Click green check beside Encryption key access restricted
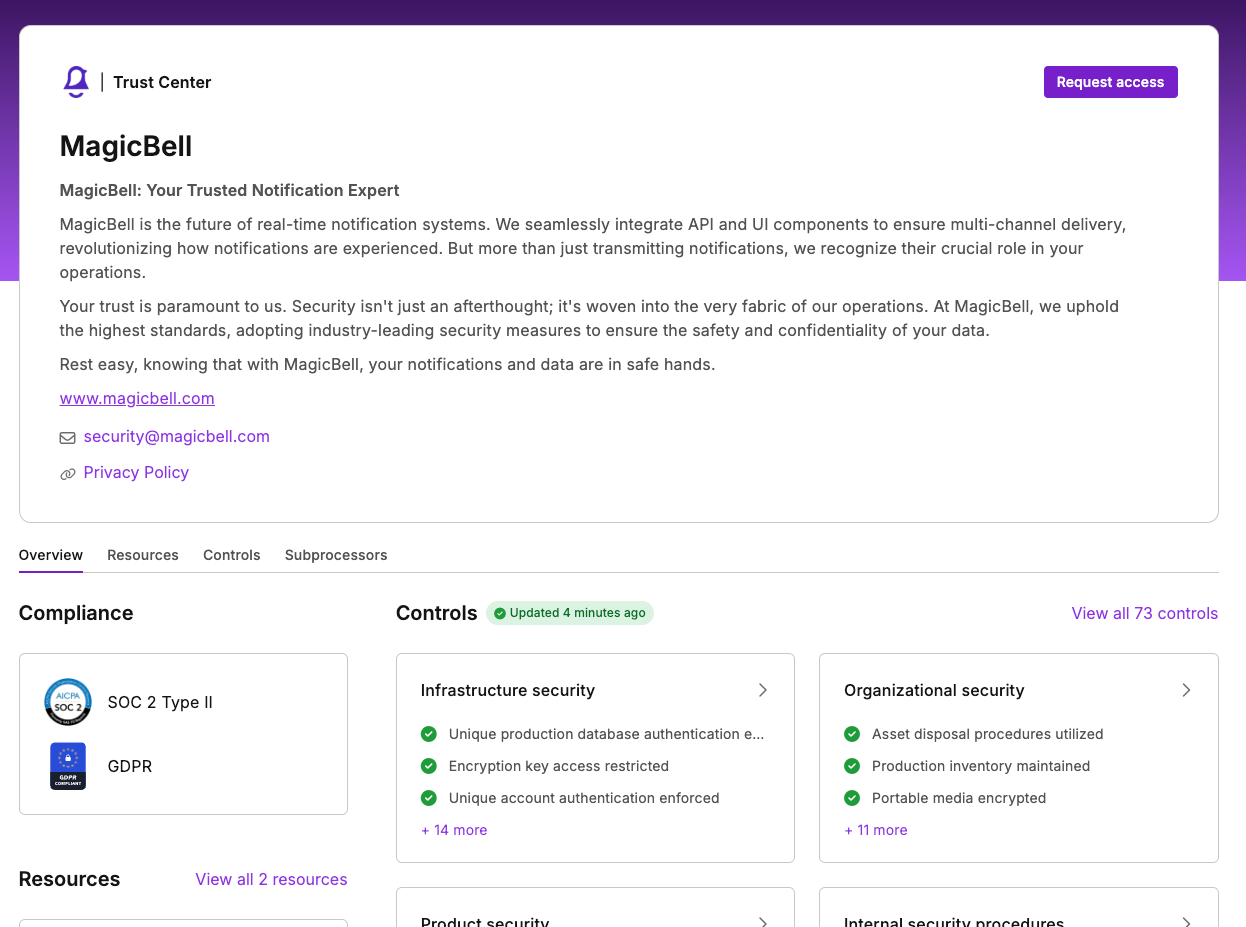Viewport: 1246px width, 927px height. pos(429,766)
